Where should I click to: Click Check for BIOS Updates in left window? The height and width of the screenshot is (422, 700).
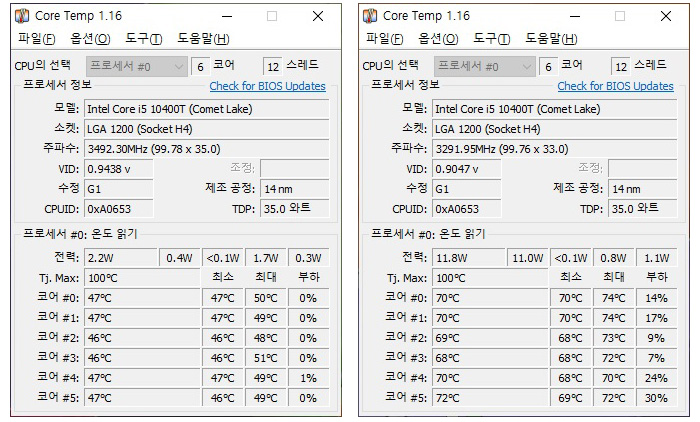click(x=267, y=86)
